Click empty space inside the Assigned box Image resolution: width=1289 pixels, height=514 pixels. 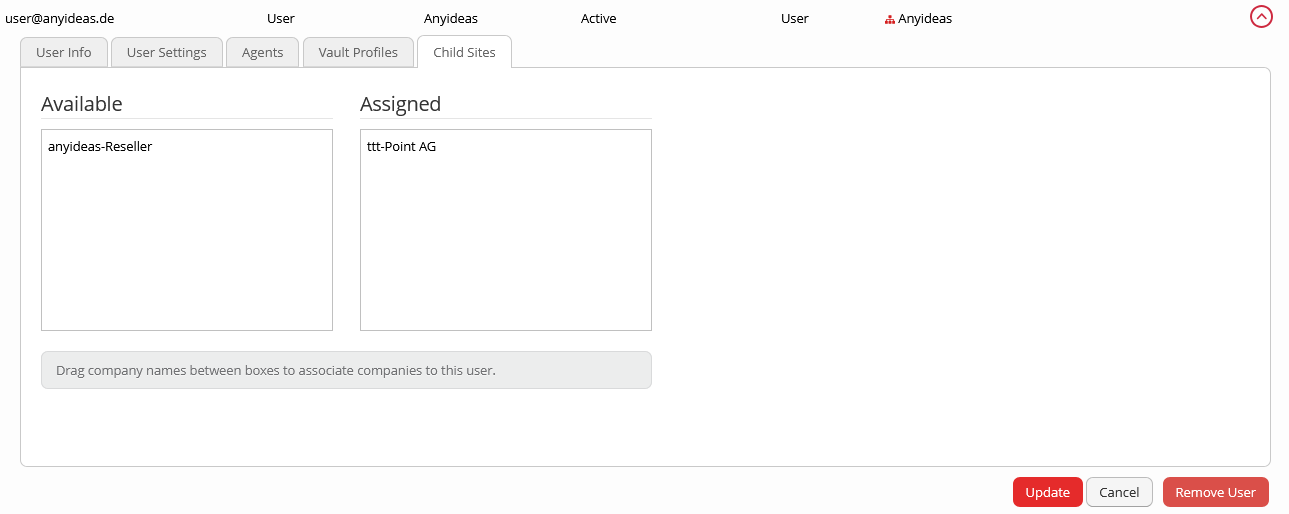pyautogui.click(x=505, y=250)
